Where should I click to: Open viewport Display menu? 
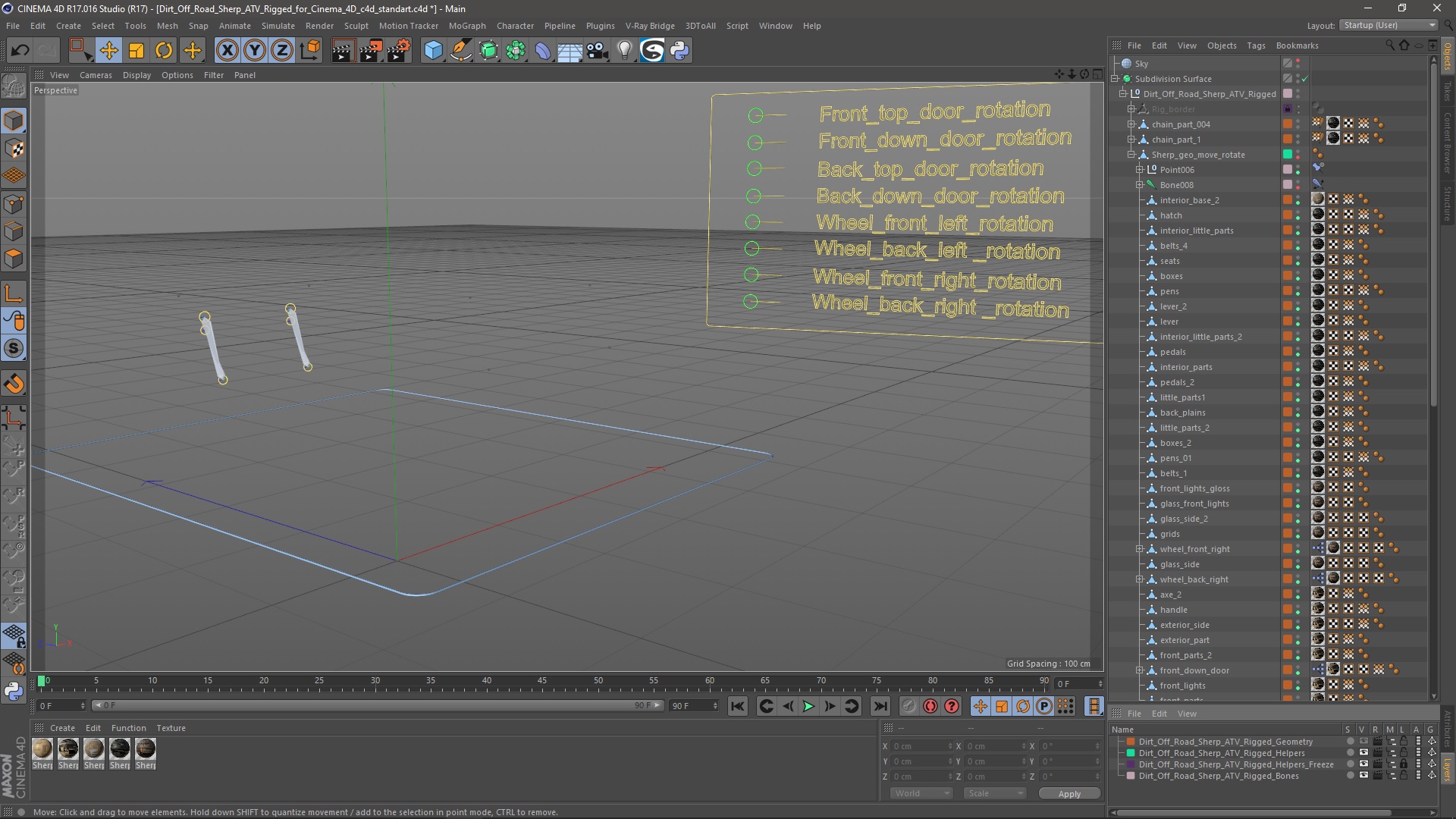tap(136, 75)
